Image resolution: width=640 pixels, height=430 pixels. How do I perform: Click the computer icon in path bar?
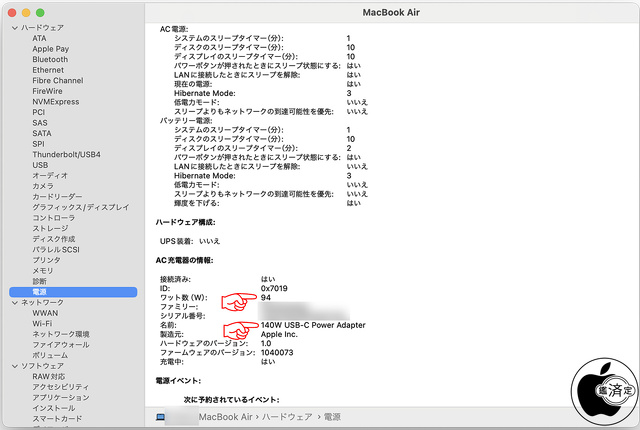click(x=160, y=417)
